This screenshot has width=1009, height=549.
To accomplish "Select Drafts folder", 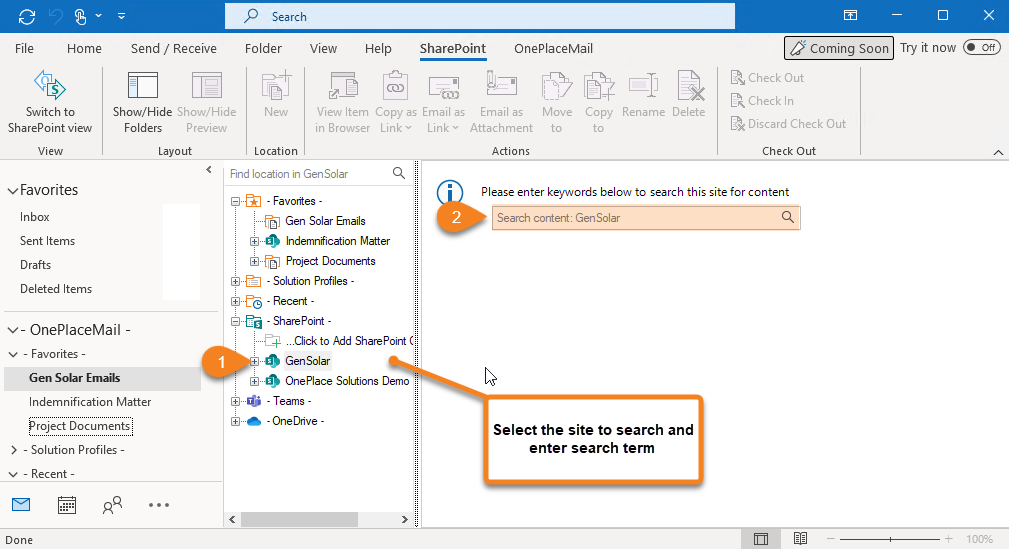I will pos(35,265).
